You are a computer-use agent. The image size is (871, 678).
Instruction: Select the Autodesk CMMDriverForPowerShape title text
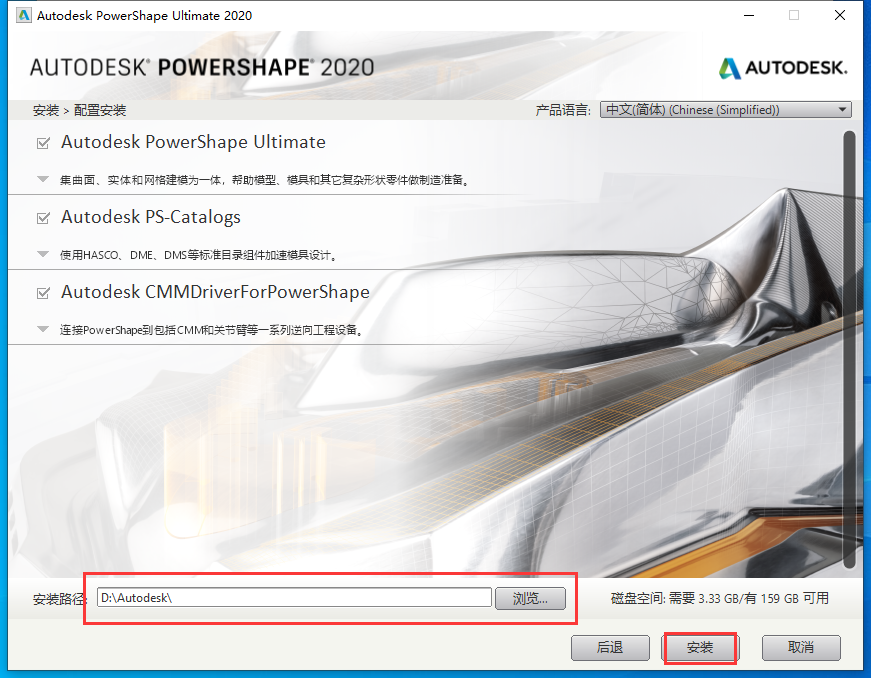click(215, 292)
